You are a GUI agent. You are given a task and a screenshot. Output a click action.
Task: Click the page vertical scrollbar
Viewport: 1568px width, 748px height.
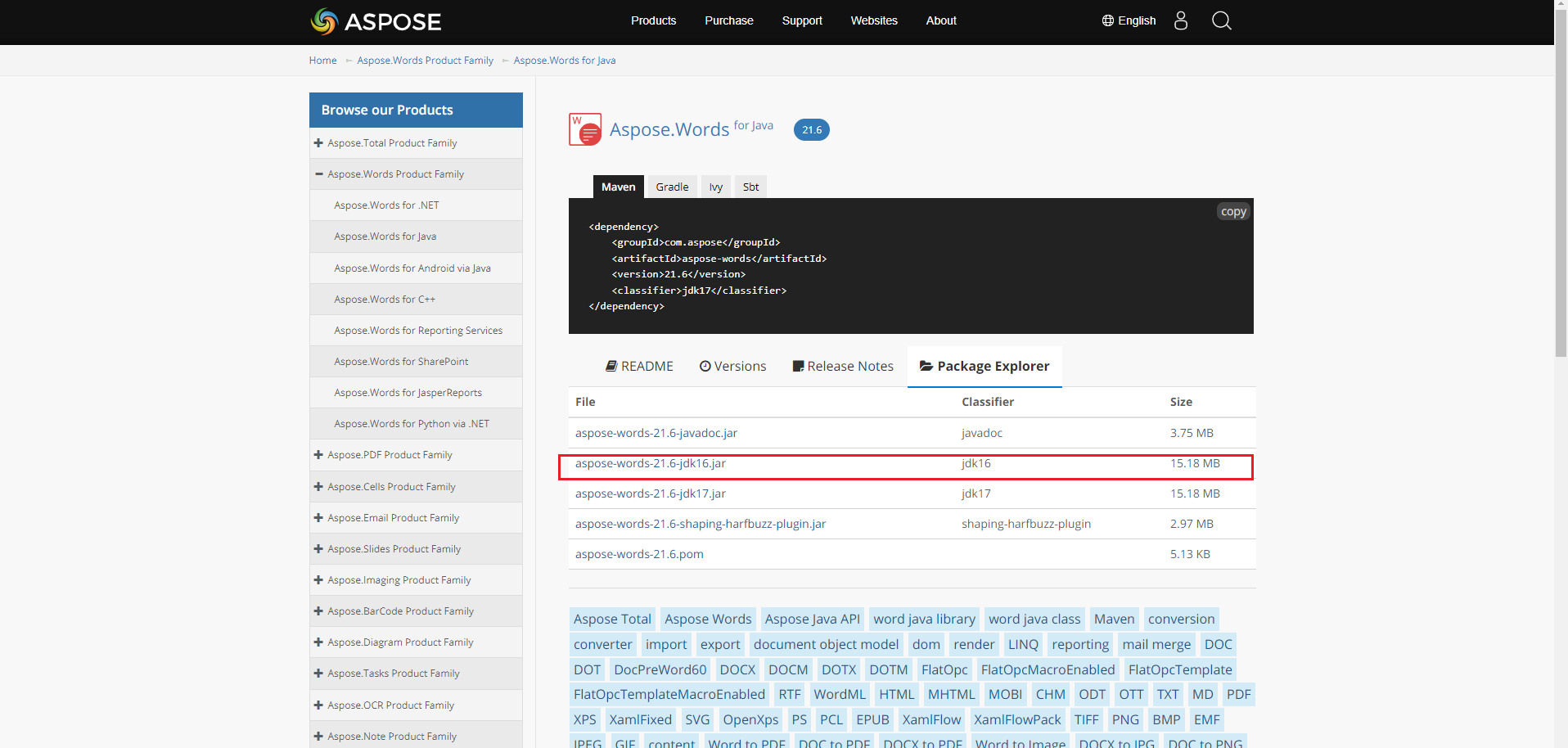tap(1561, 184)
